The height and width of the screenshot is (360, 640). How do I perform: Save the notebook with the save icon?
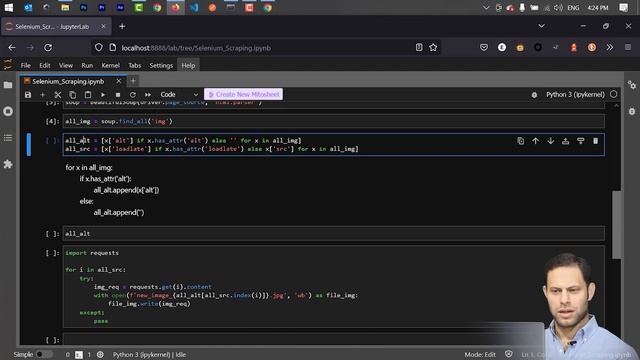(x=28, y=95)
